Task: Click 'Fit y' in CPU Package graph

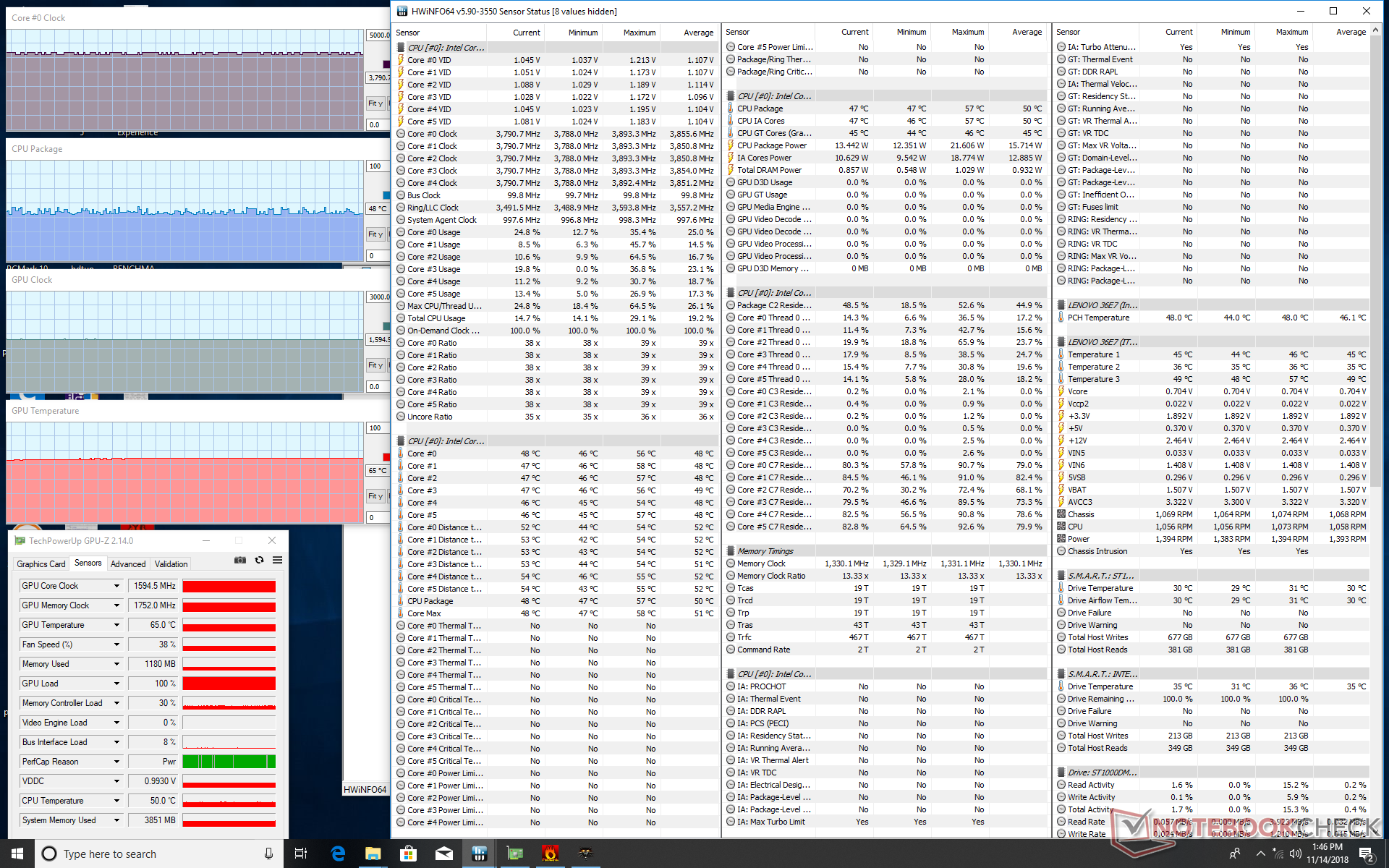Action: [x=375, y=234]
